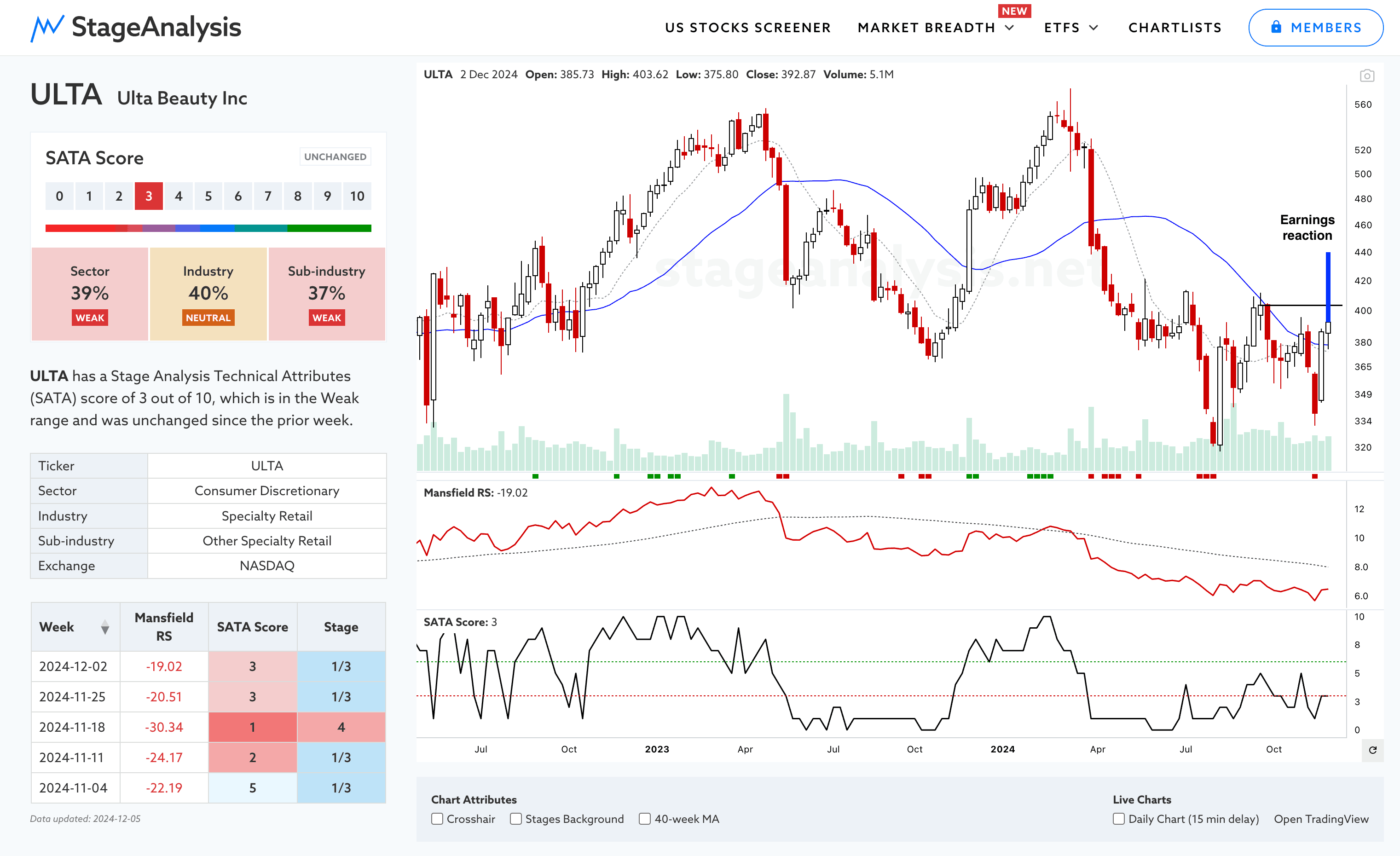1400x856 pixels.
Task: Sort table by Week arrow icon
Action: point(104,627)
